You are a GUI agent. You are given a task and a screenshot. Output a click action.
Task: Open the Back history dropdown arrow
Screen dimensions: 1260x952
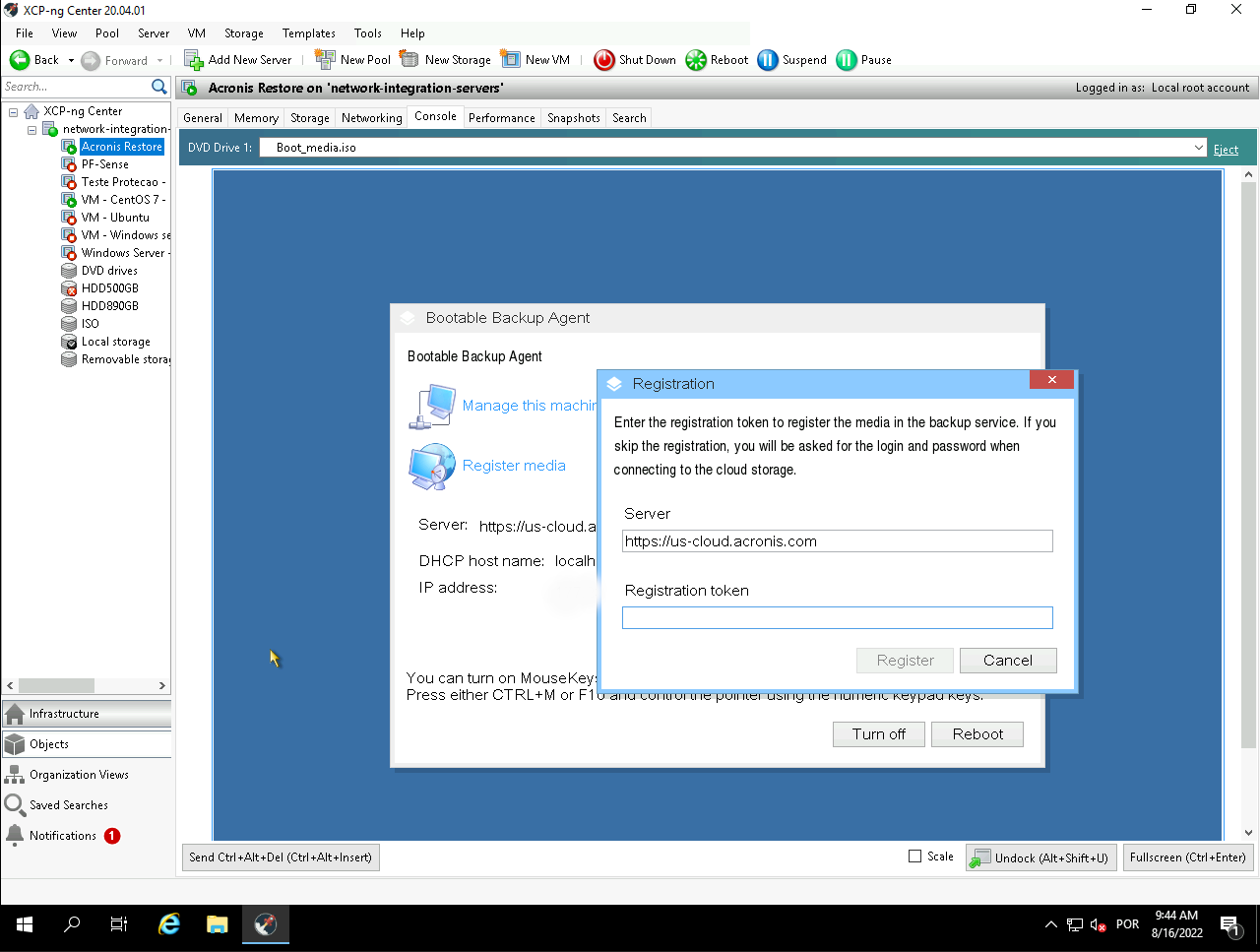point(71,60)
